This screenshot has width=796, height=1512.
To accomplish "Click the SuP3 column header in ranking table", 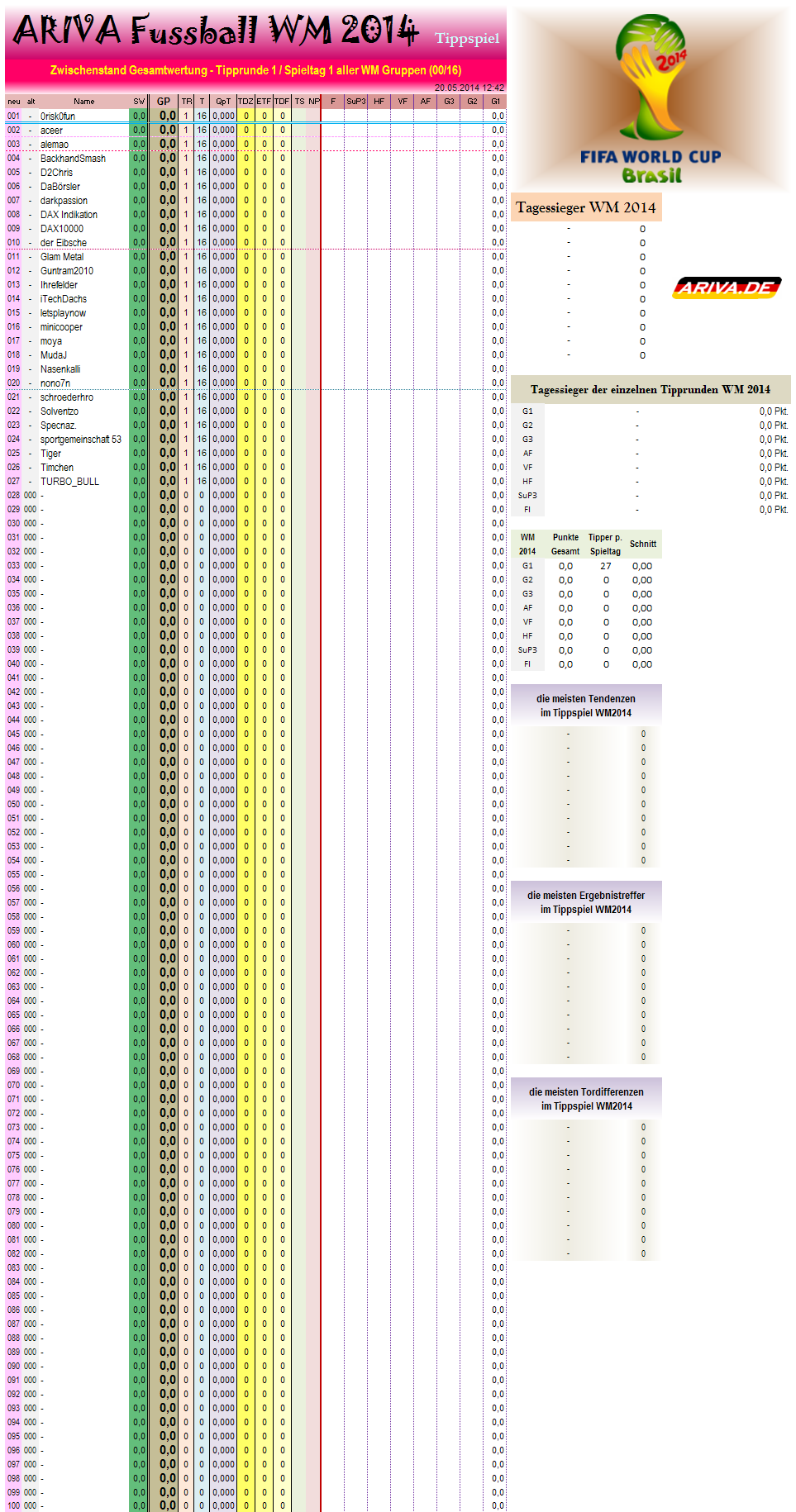I will [355, 102].
